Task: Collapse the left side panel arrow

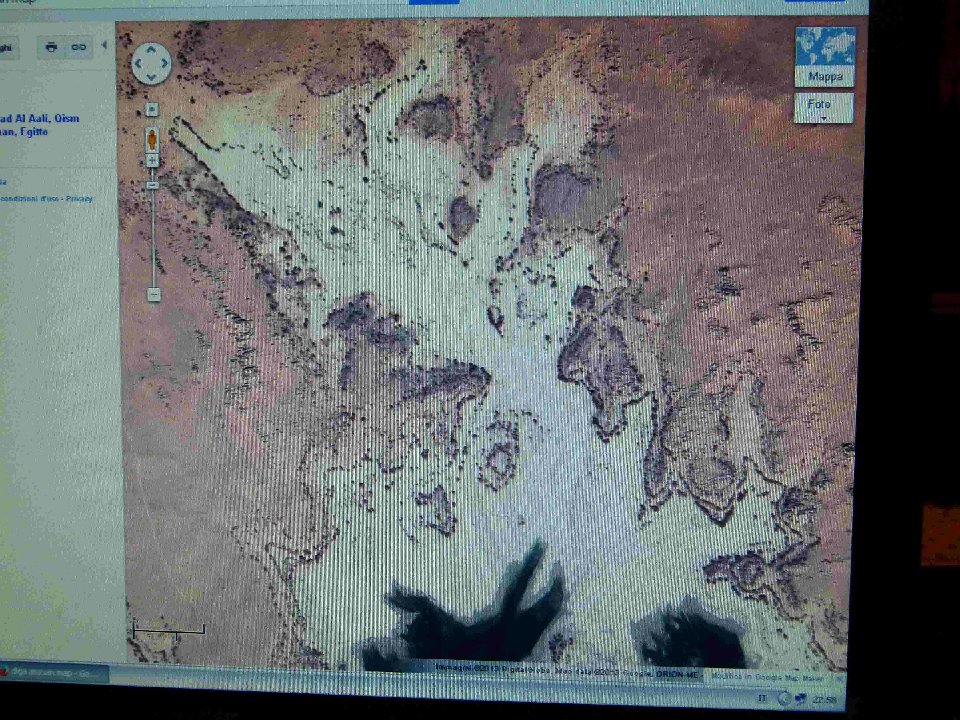Action: 104,45
